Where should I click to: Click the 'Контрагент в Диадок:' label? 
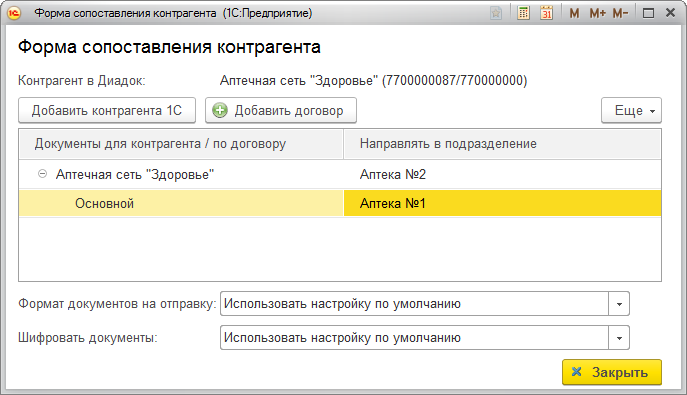pyautogui.click(x=81, y=81)
